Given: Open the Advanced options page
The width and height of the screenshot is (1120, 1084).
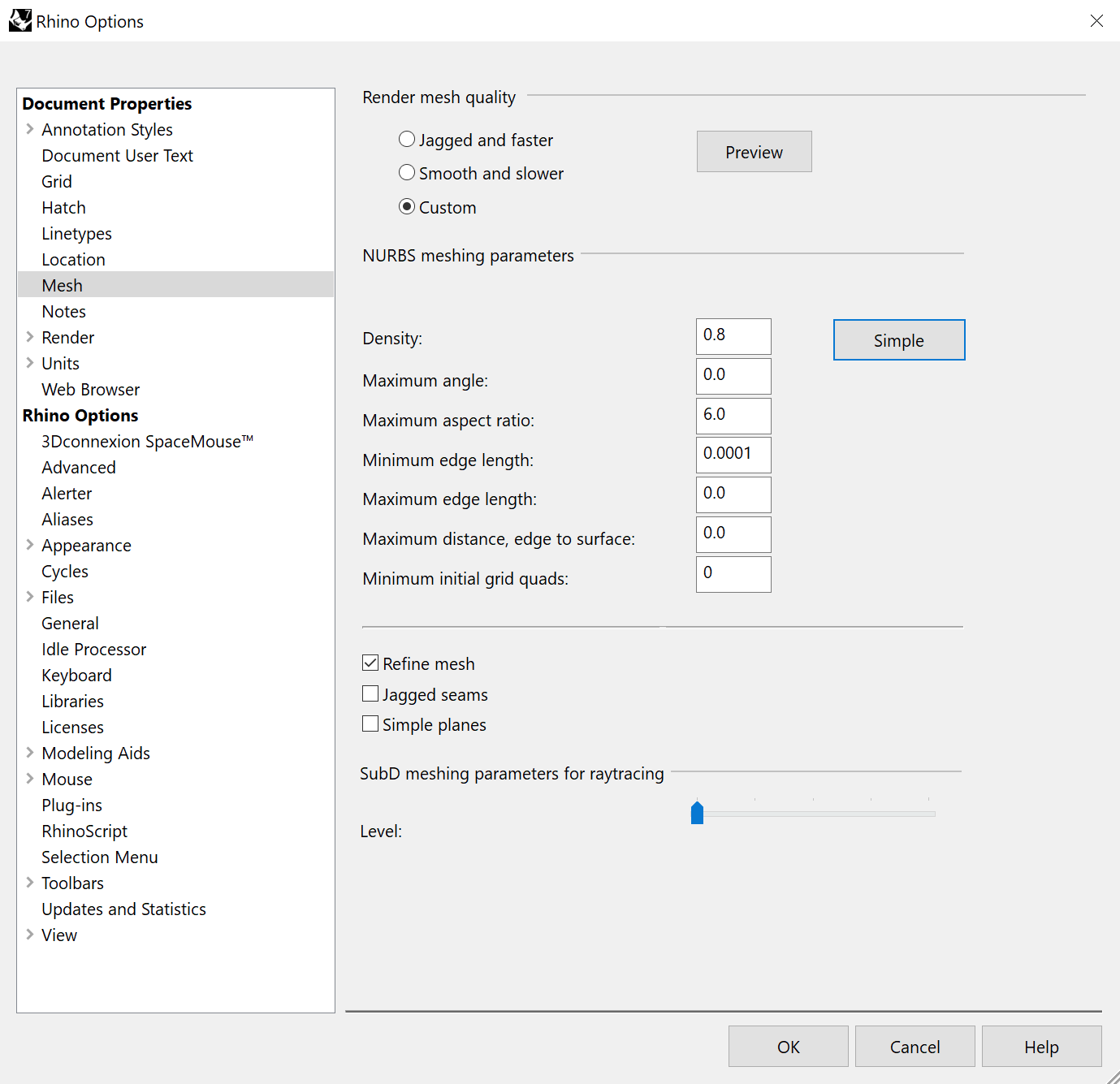Looking at the screenshot, I should click(x=79, y=467).
